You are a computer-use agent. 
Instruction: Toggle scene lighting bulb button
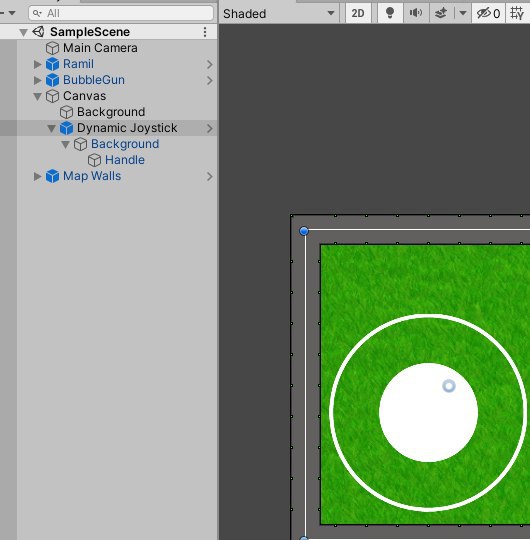390,13
